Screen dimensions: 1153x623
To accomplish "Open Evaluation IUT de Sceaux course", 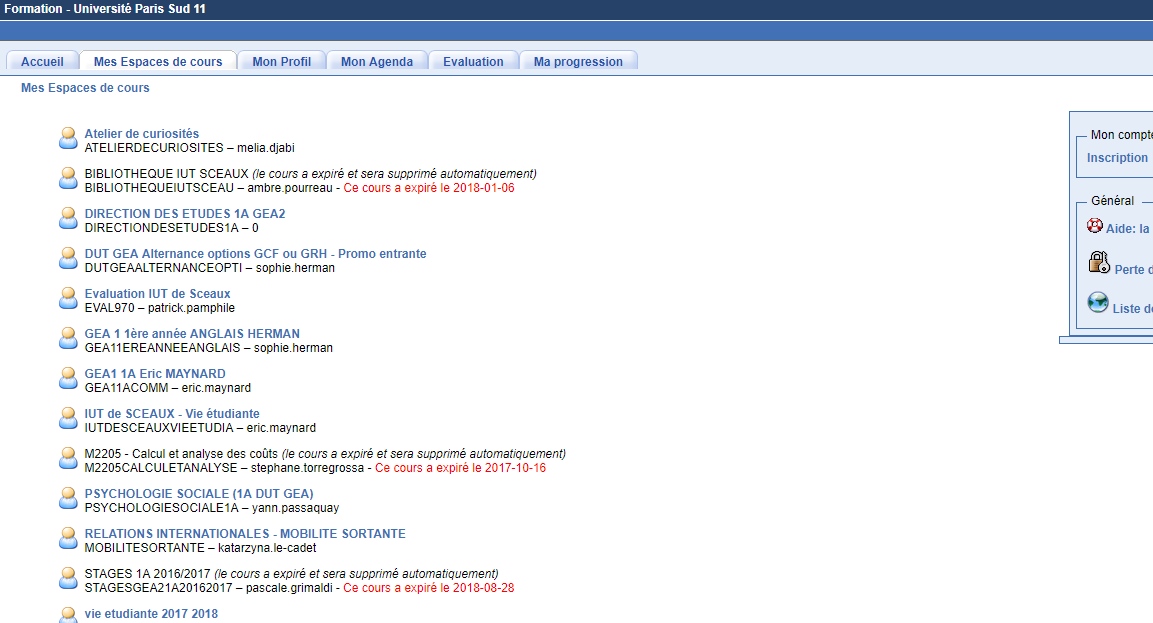I will coord(157,293).
